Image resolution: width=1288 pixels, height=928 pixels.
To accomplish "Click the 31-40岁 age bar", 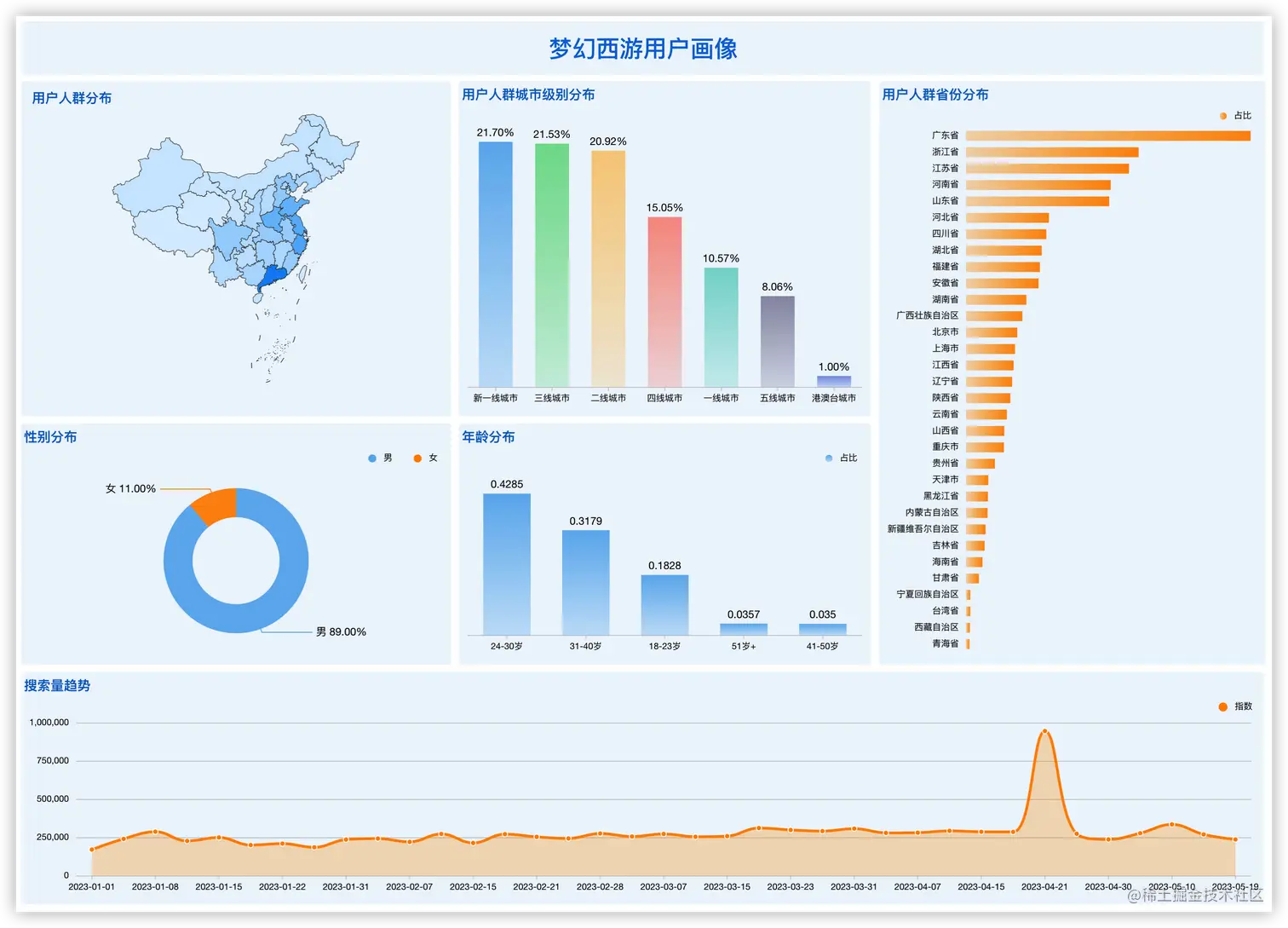I will (x=586, y=582).
